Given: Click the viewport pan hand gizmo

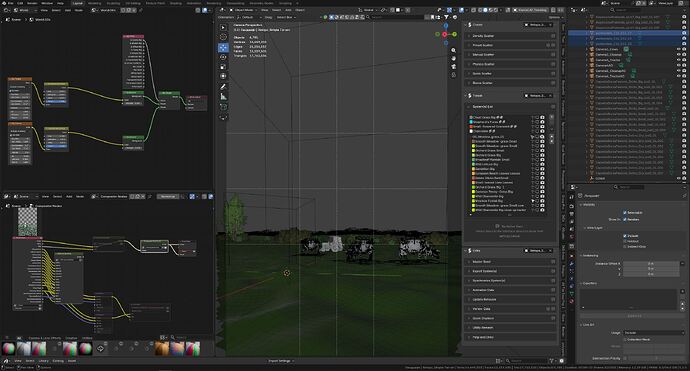Looking at the screenshot, I should coord(454,58).
